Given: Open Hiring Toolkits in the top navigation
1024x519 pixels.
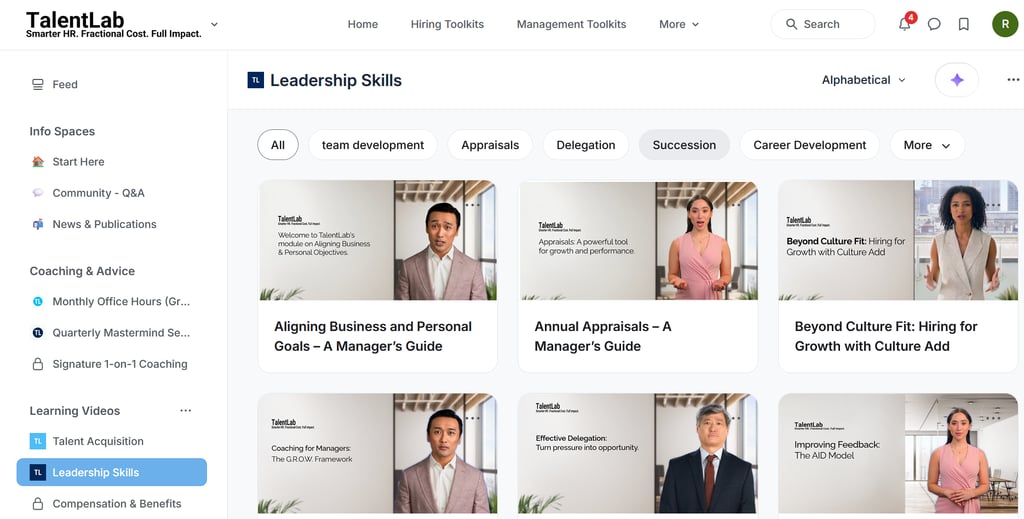Looking at the screenshot, I should tap(447, 24).
